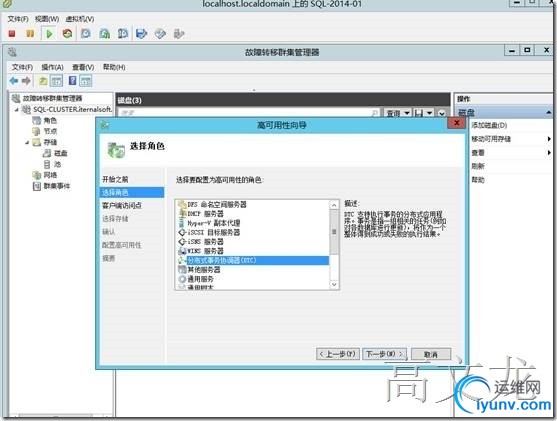The height and width of the screenshot is (421, 557).
Task: Click 刷新 in actions pane
Action: click(x=478, y=166)
